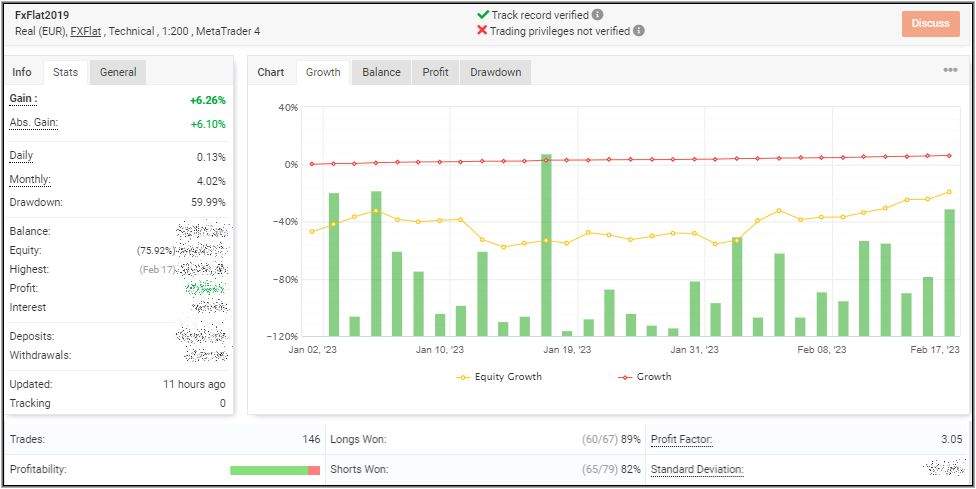Open the chart three-dot options menu
The width and height of the screenshot is (976, 489).
[950, 70]
